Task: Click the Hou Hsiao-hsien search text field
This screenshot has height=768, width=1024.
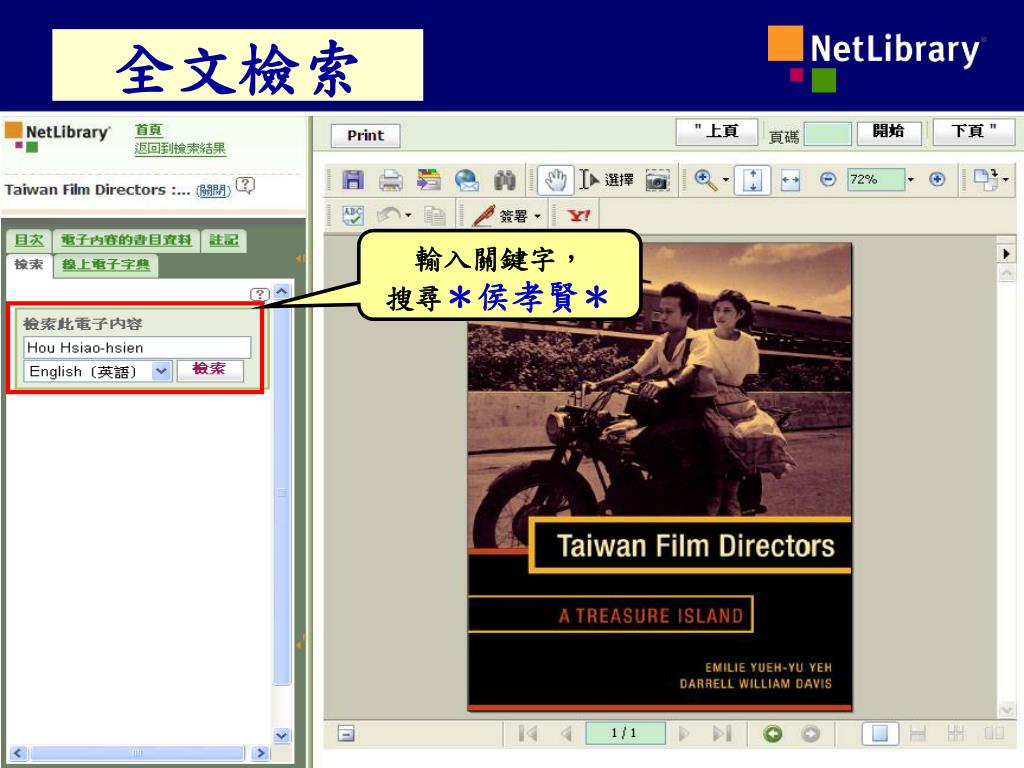Action: pyautogui.click(x=137, y=347)
